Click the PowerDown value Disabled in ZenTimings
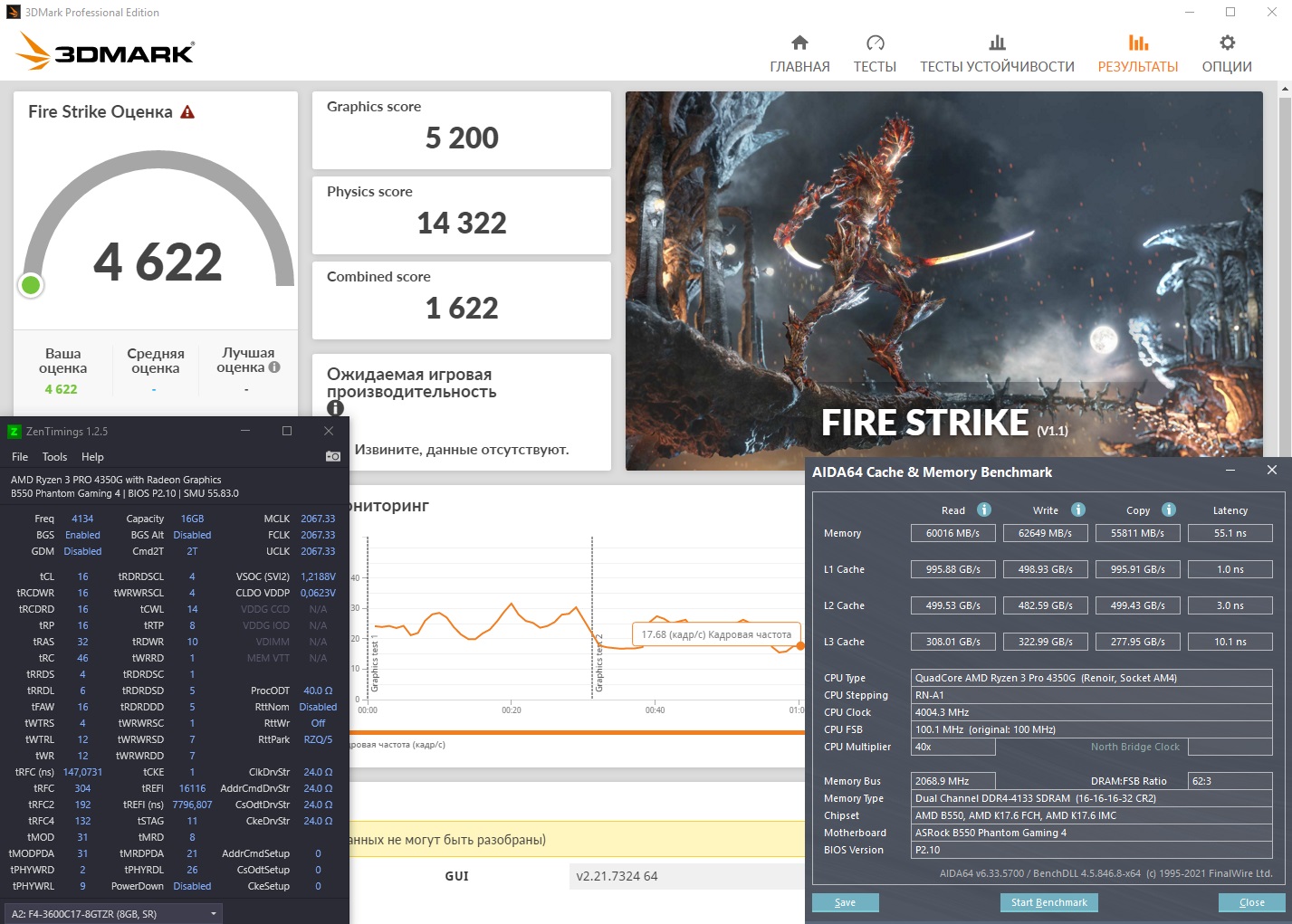Viewport: 1292px width, 924px height. click(192, 886)
